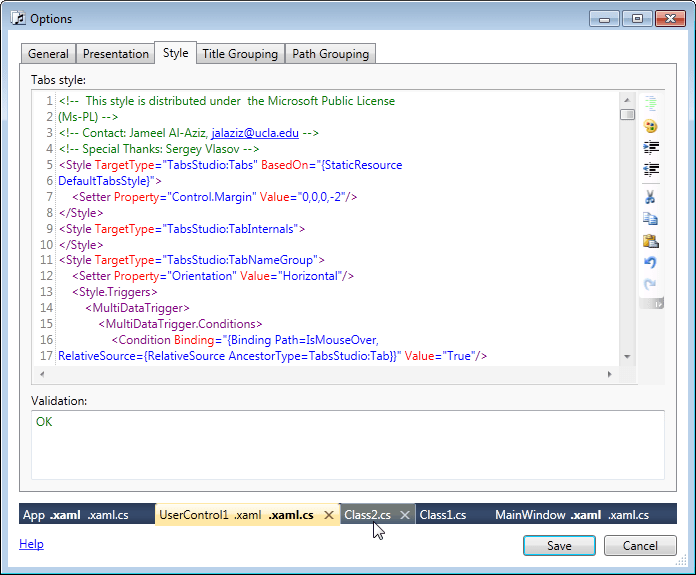Click MainWindow .xaml.cs extension in preview
The image size is (696, 575).
[x=629, y=515]
